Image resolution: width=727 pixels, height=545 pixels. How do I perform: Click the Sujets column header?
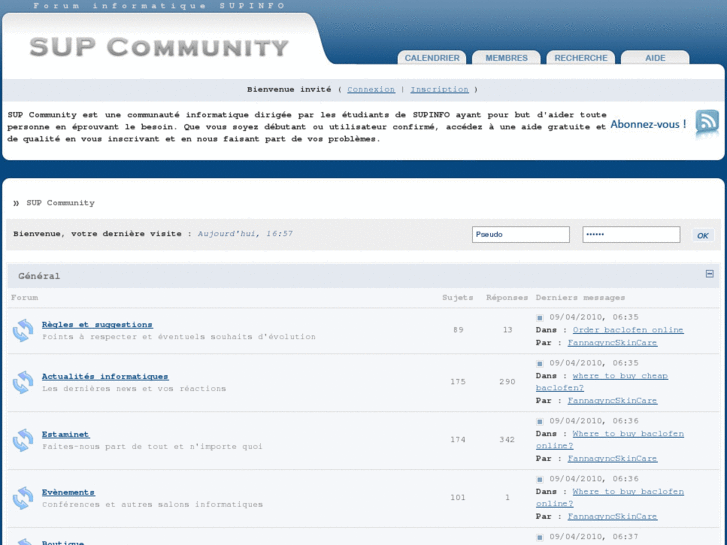point(458,298)
